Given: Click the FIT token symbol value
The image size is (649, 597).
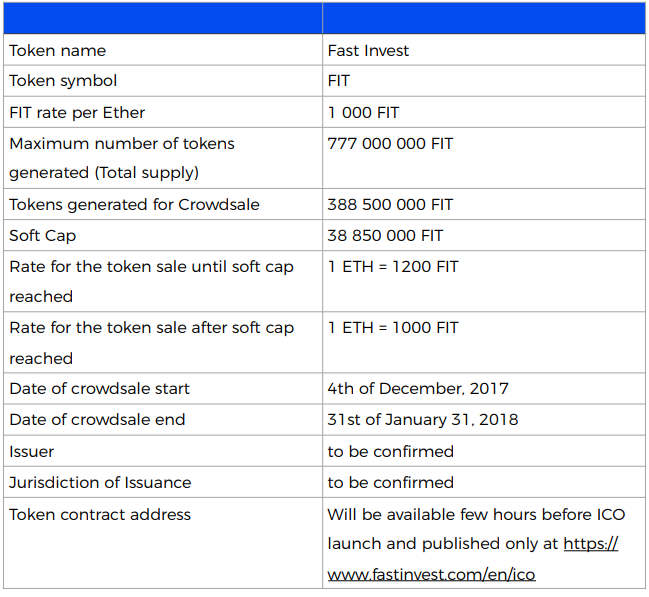Looking at the screenshot, I should click(x=339, y=81).
